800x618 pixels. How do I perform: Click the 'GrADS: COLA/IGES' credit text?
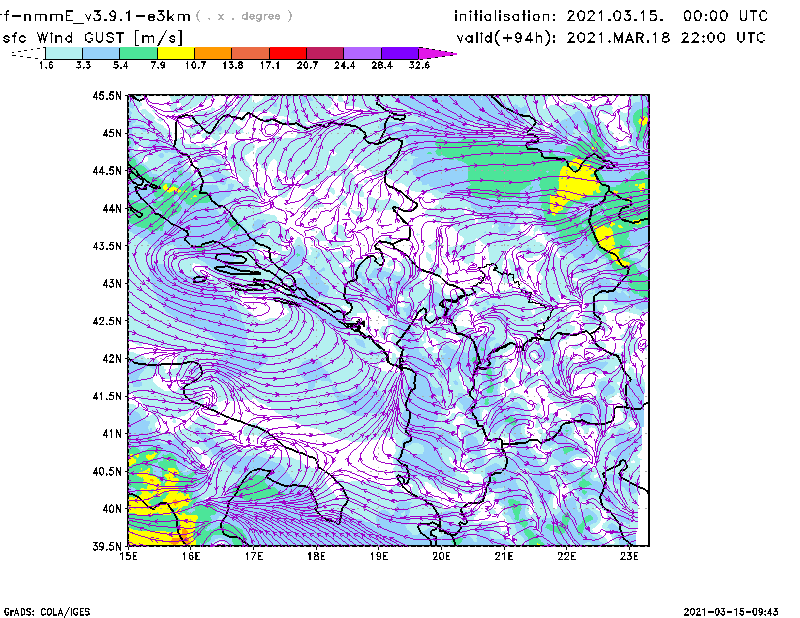[x=46, y=612]
